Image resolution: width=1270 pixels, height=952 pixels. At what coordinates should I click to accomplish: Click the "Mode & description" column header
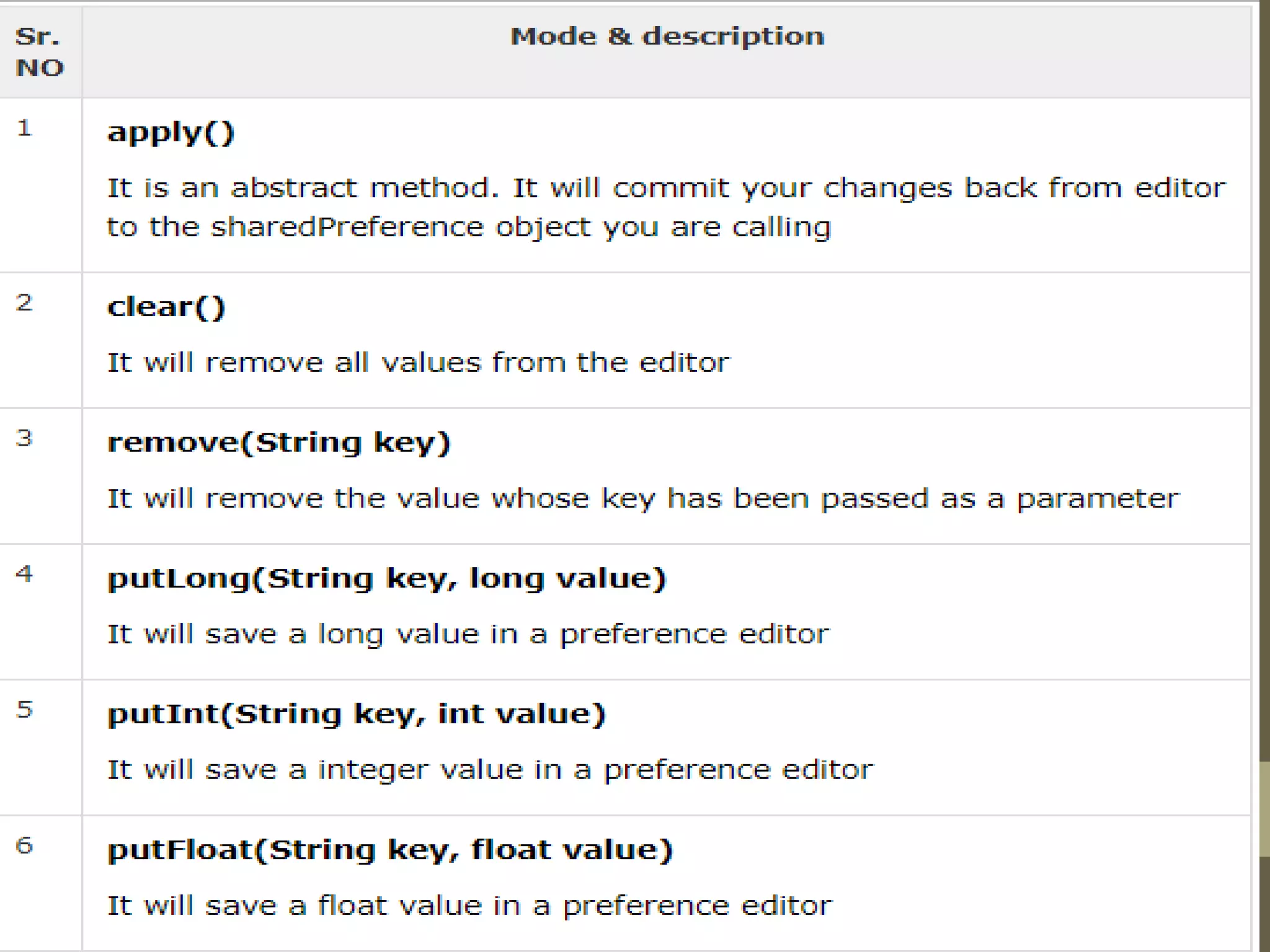click(x=667, y=37)
